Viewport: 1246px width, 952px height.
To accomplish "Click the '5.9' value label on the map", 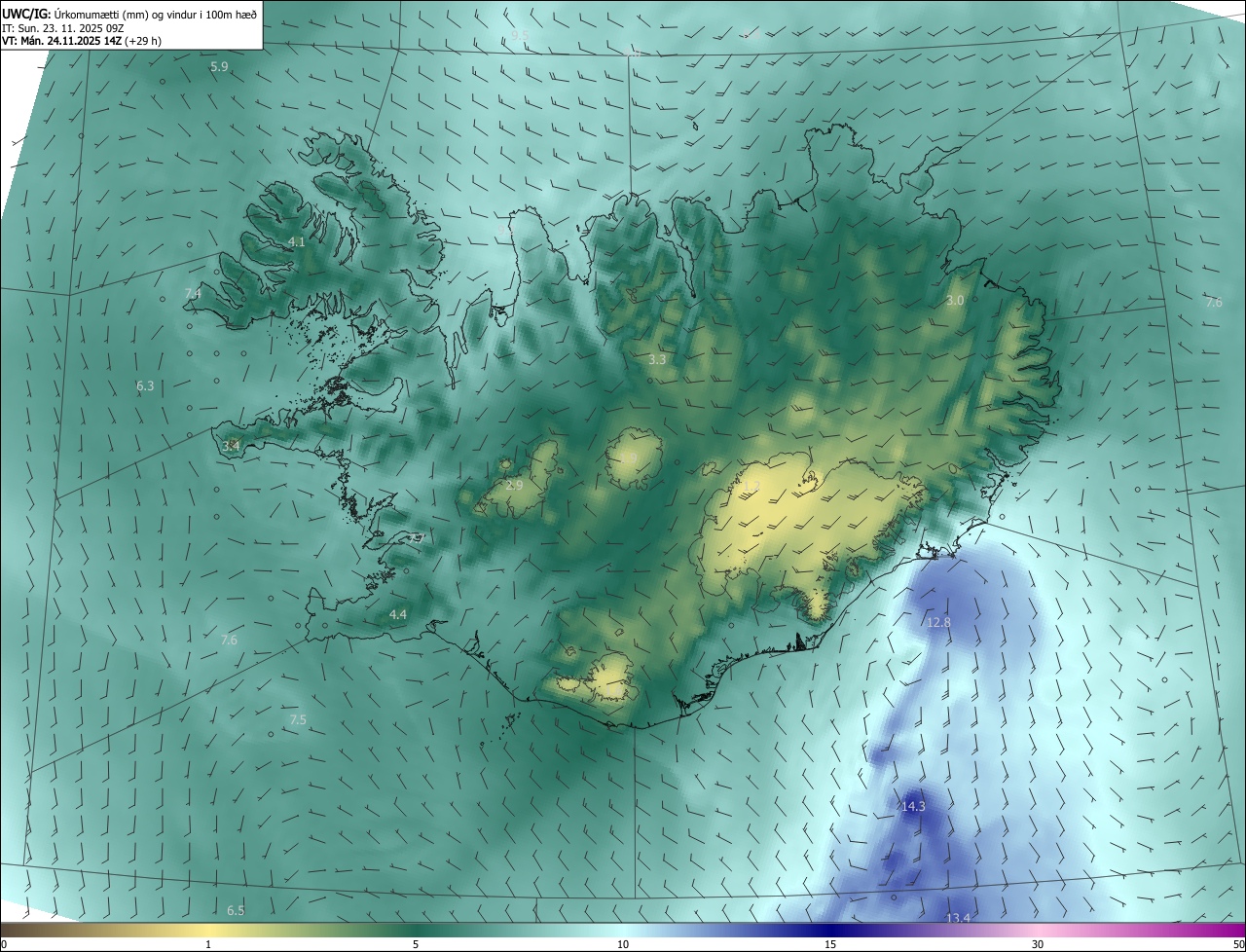I will pos(219,67).
